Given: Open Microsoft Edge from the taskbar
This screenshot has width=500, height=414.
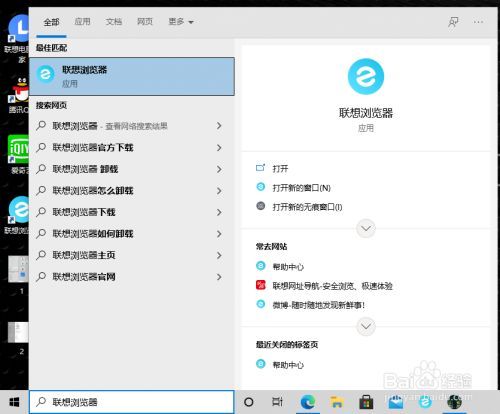Looking at the screenshot, I should [x=308, y=402].
